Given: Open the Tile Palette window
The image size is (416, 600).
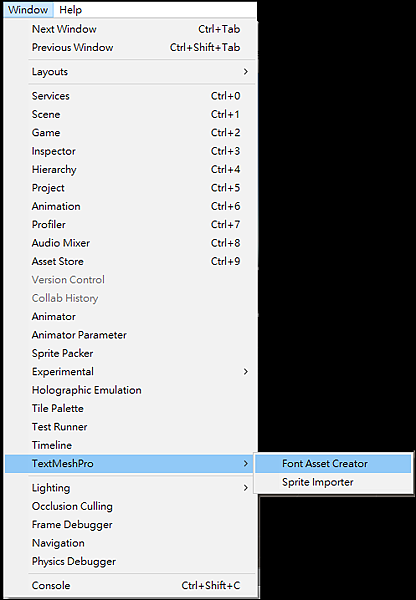Looking at the screenshot, I should point(130,408).
